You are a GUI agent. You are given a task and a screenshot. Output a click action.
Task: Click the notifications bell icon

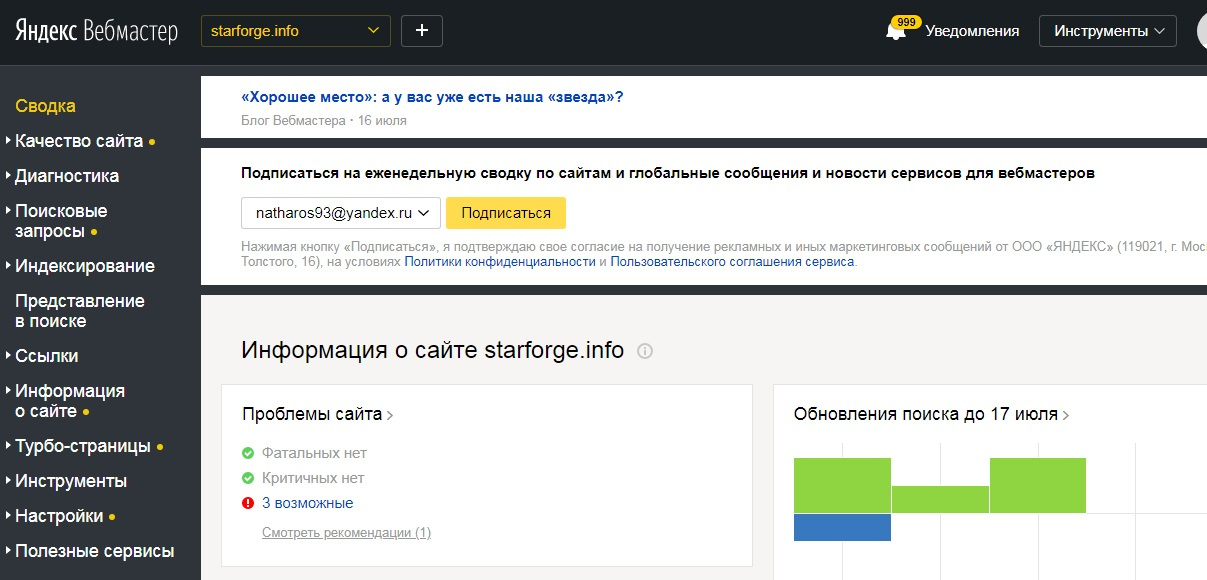[896, 32]
